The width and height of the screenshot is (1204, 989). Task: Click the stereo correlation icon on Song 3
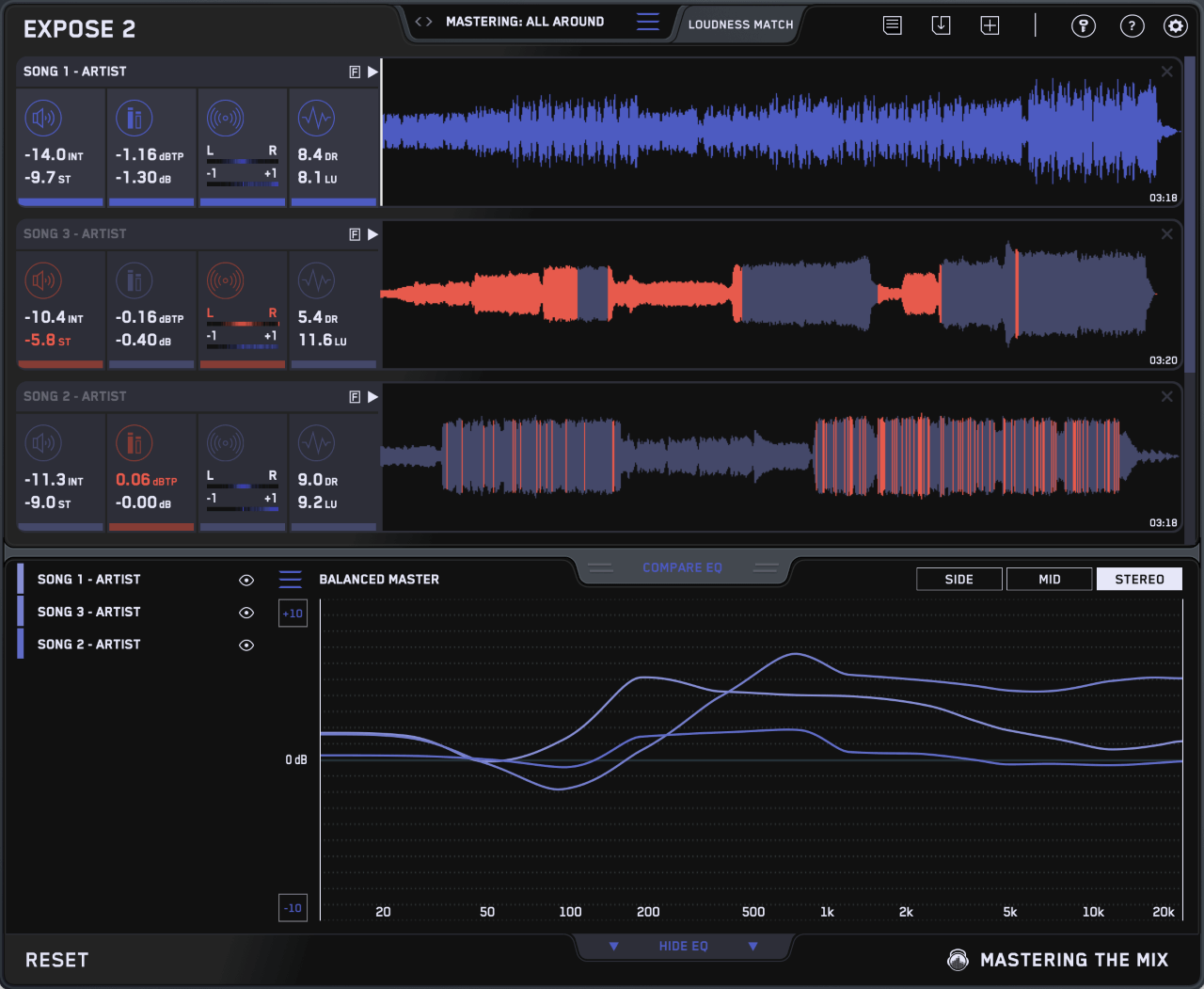[224, 279]
